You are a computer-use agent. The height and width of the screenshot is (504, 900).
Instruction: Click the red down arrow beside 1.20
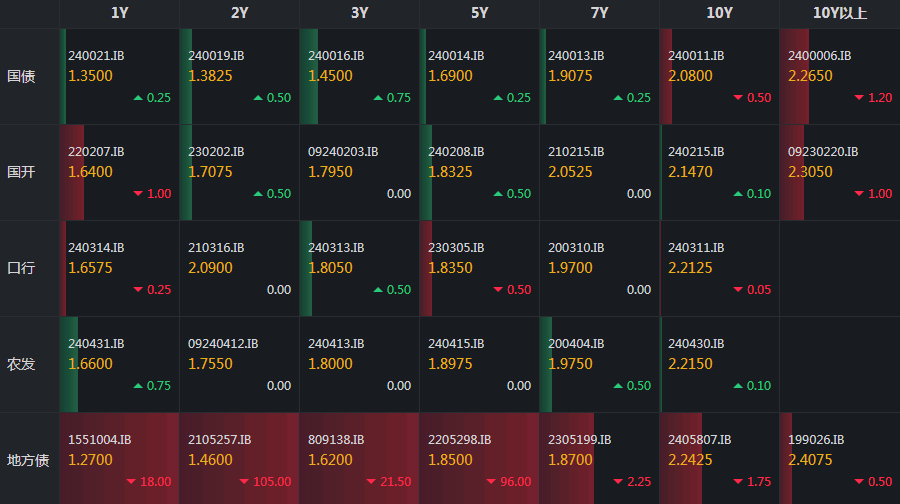pos(859,98)
